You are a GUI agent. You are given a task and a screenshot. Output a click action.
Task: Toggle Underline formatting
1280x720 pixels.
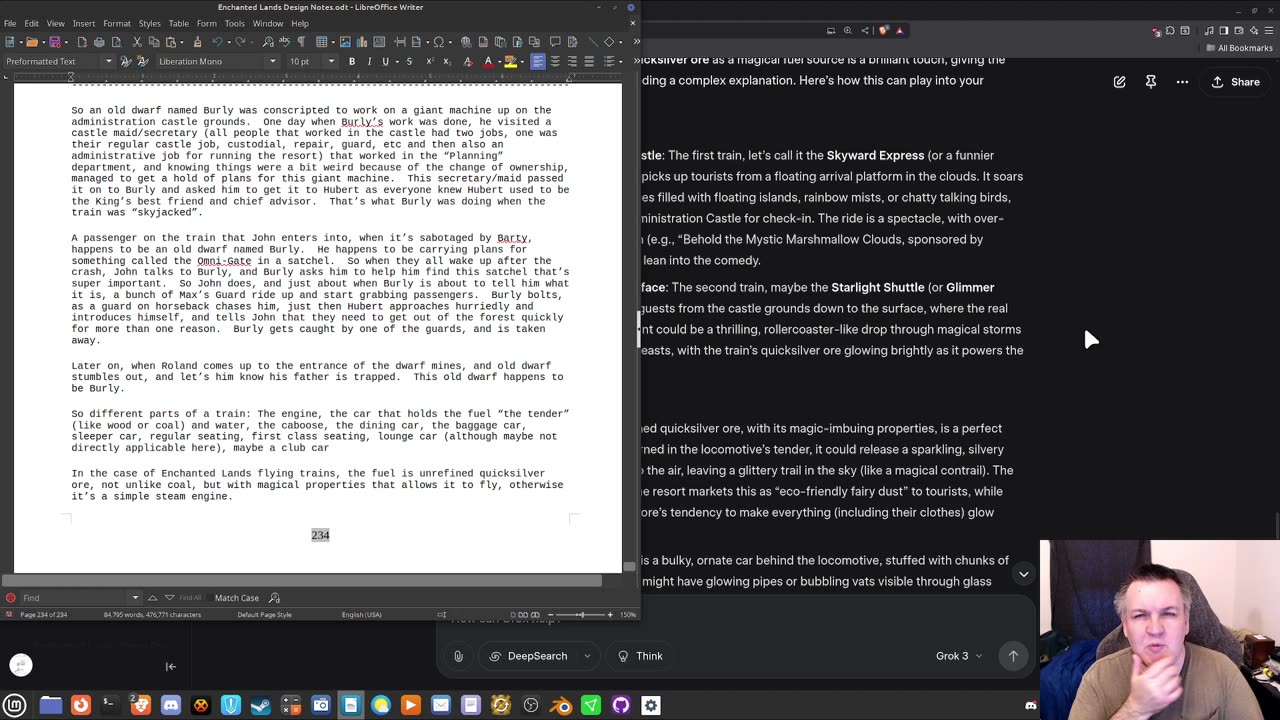coord(385,61)
